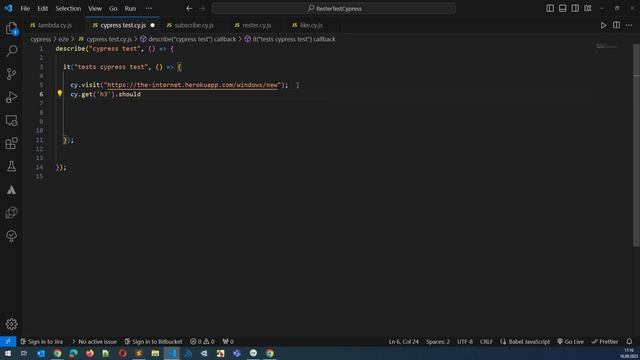Click the errors and warnings counter
This screenshot has width=640, height=360.
pyautogui.click(x=202, y=341)
